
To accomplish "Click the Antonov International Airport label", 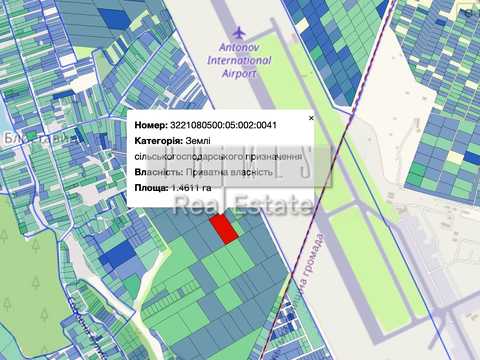I will tap(239, 60).
